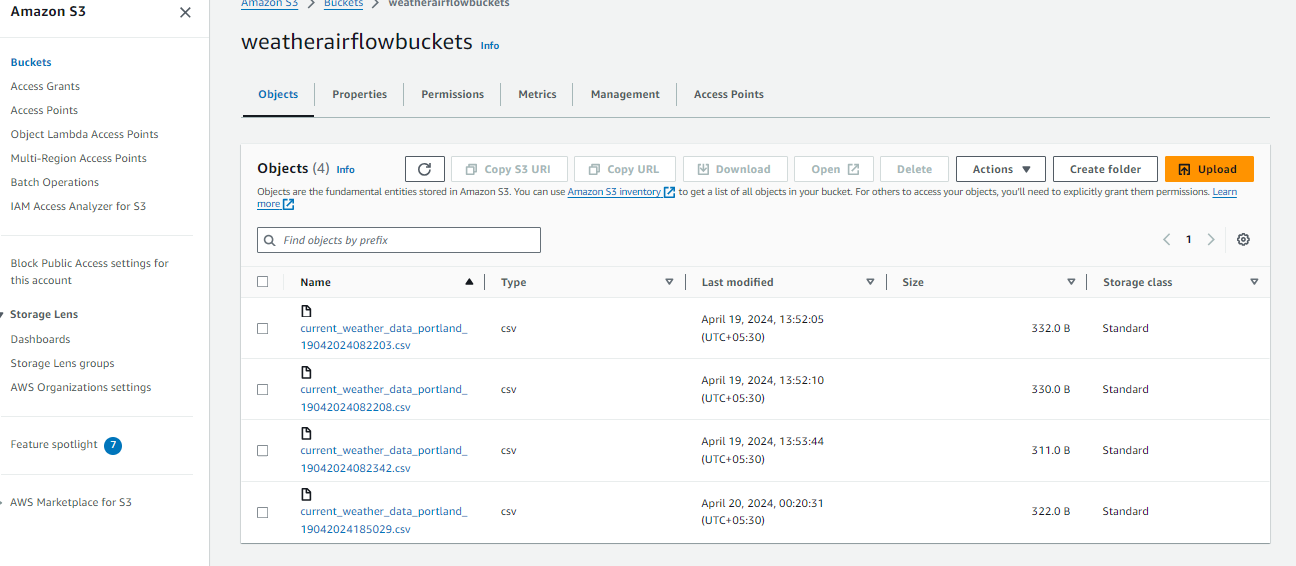Click the Create folder button
Screen dimensions: 1296x566
(x=1105, y=169)
